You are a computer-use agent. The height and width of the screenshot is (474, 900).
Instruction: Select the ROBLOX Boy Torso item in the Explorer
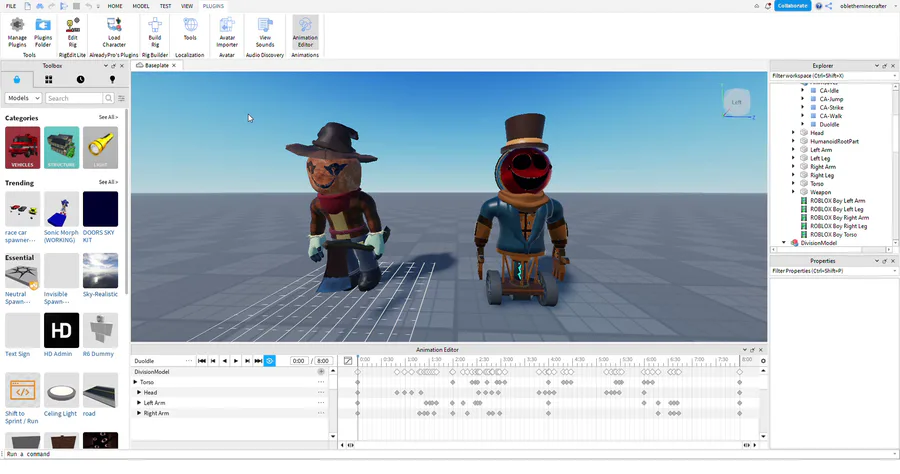coord(833,234)
